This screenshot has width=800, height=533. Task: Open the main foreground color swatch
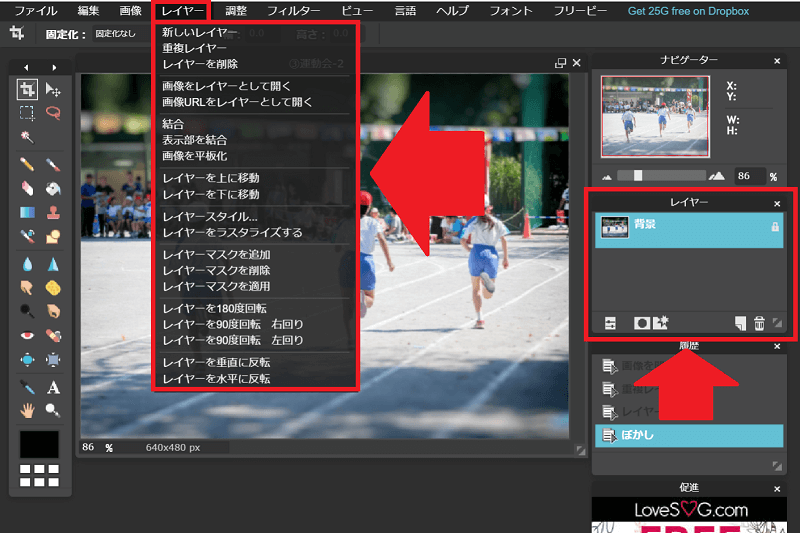coord(39,444)
